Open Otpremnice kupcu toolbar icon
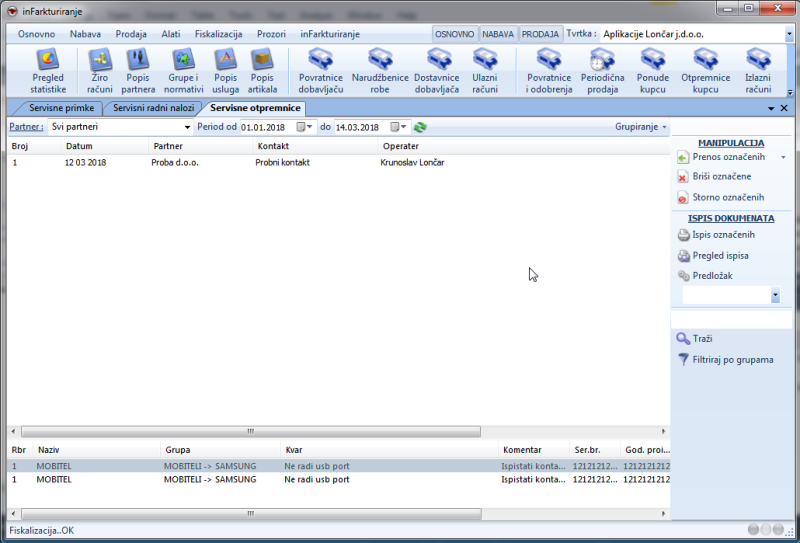The width and height of the screenshot is (800, 543). pyautogui.click(x=706, y=71)
